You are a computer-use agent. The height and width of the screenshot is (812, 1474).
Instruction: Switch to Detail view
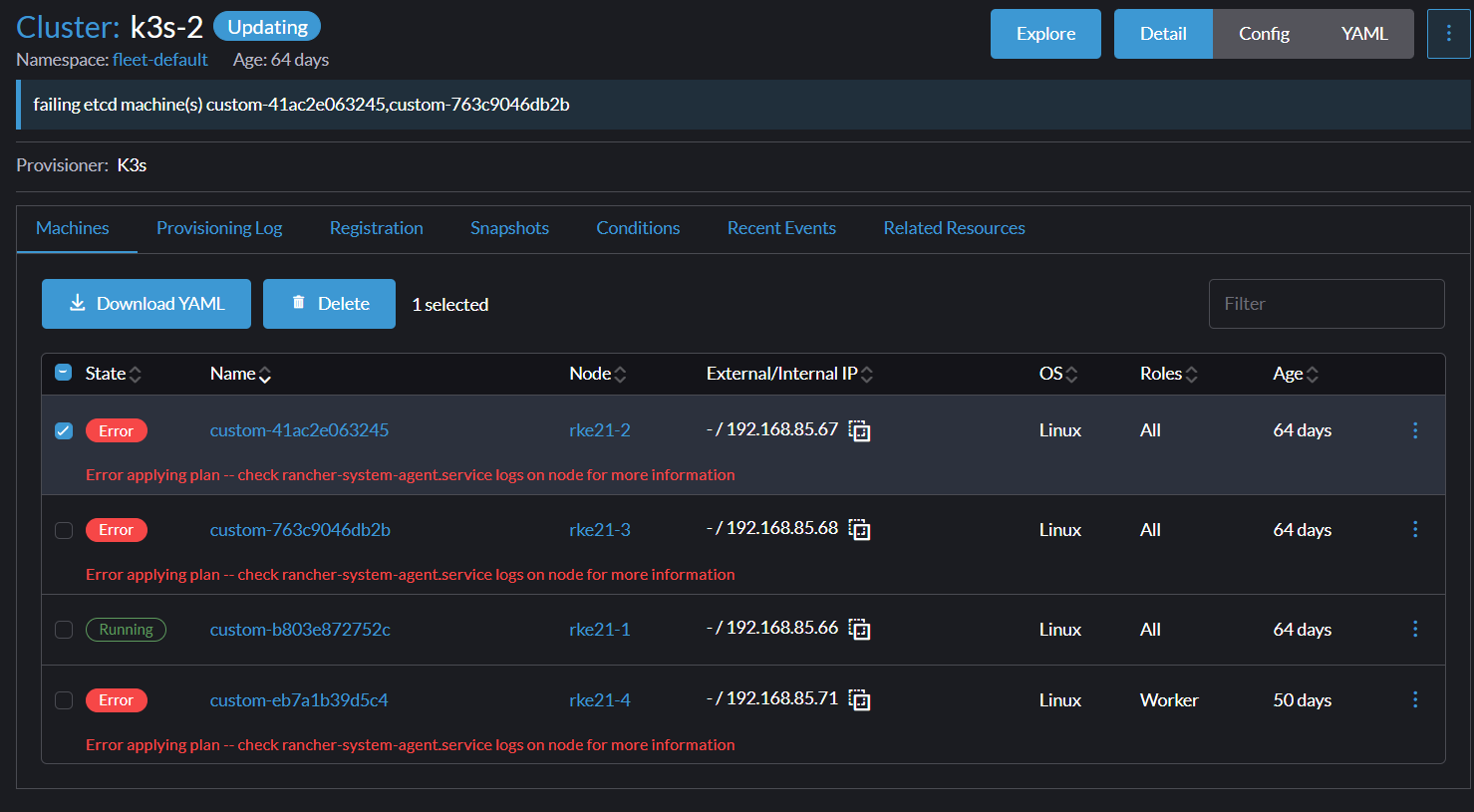pyautogui.click(x=1163, y=34)
